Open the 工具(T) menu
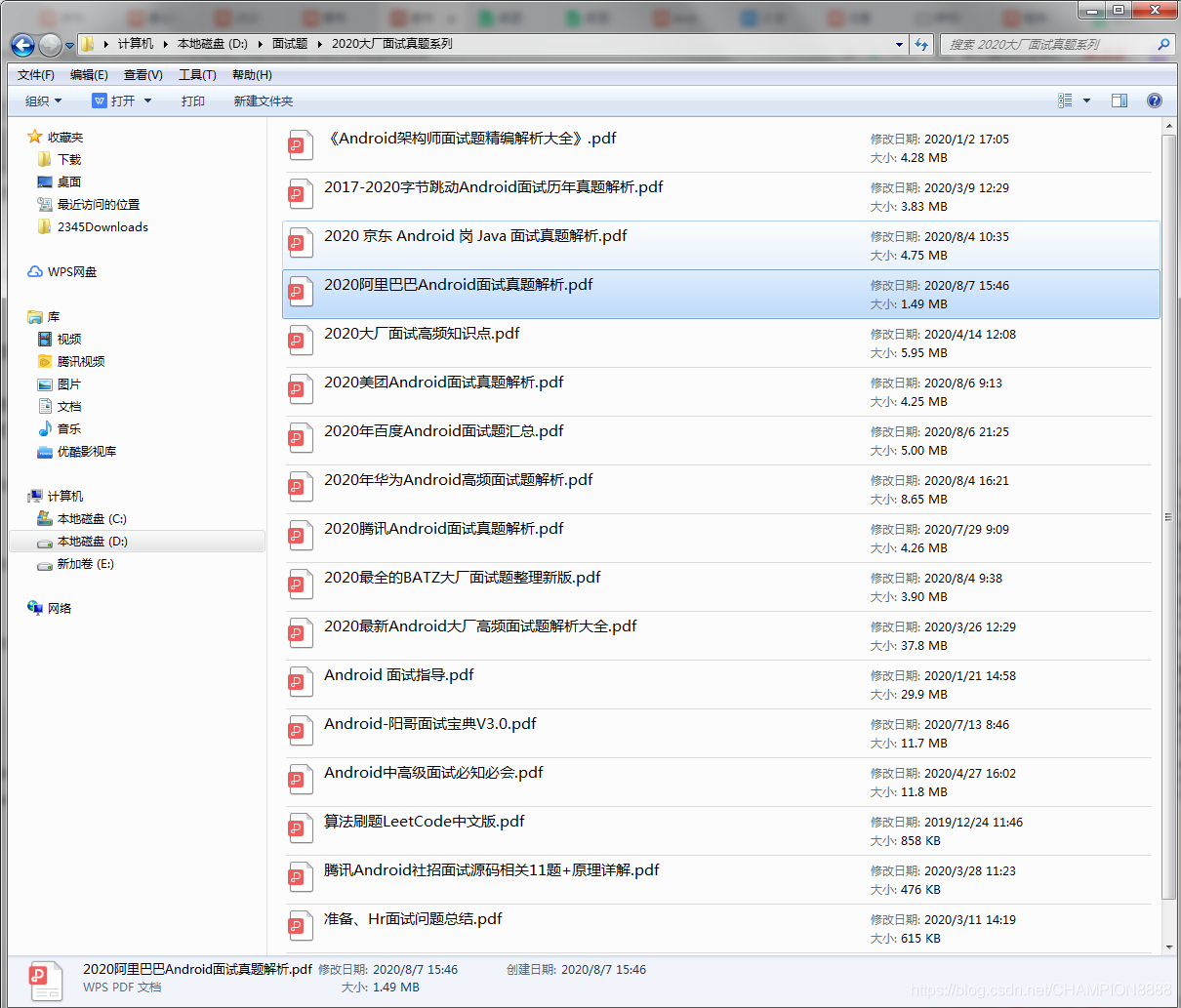 point(197,75)
